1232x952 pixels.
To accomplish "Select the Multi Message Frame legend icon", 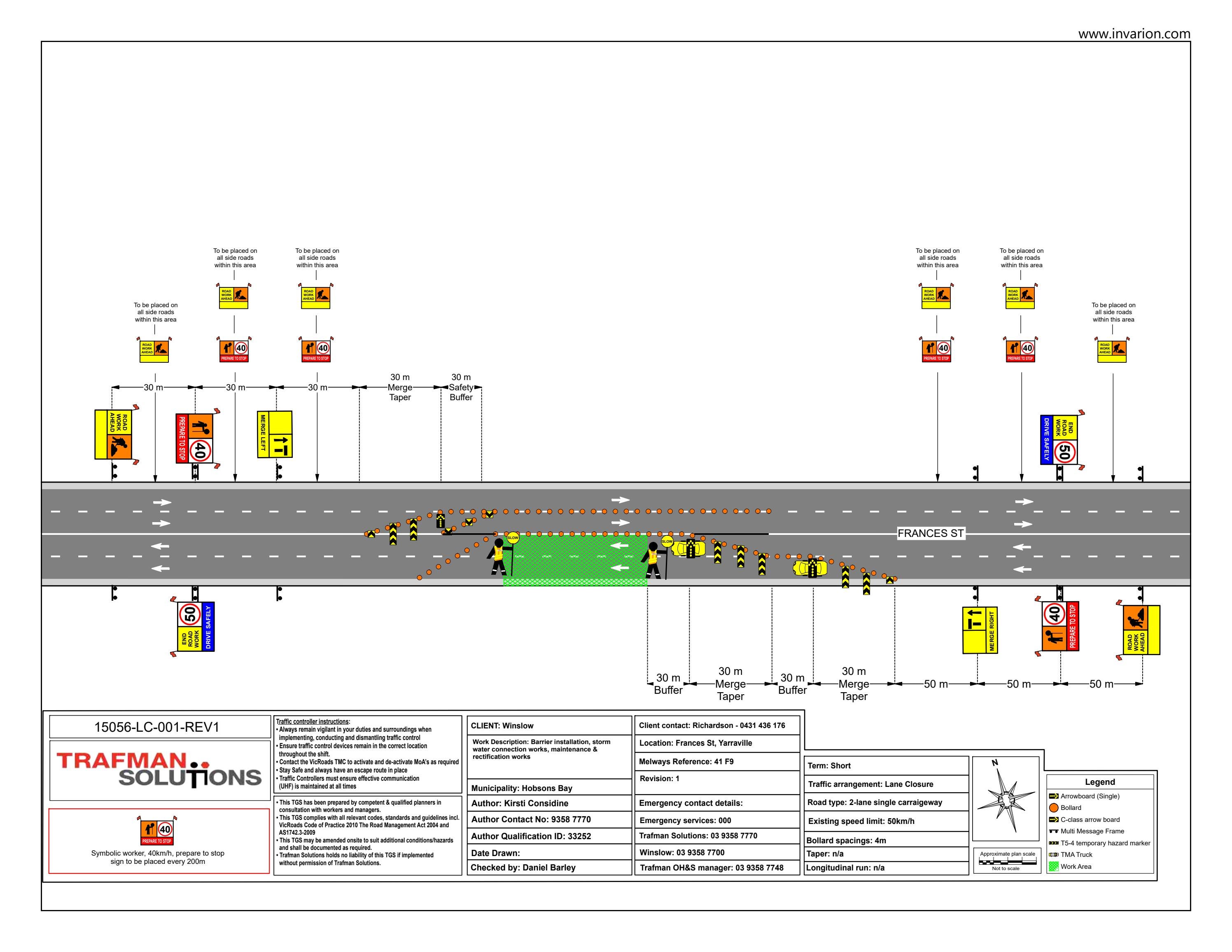I will (x=1053, y=832).
